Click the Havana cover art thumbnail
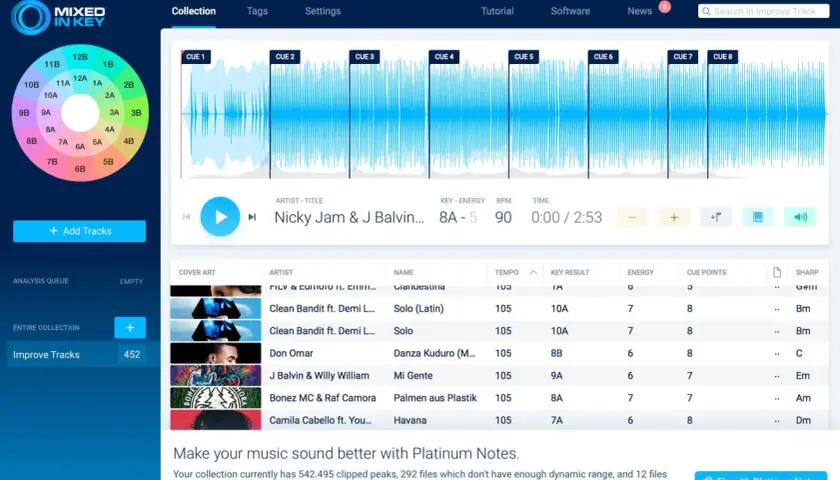 215,420
